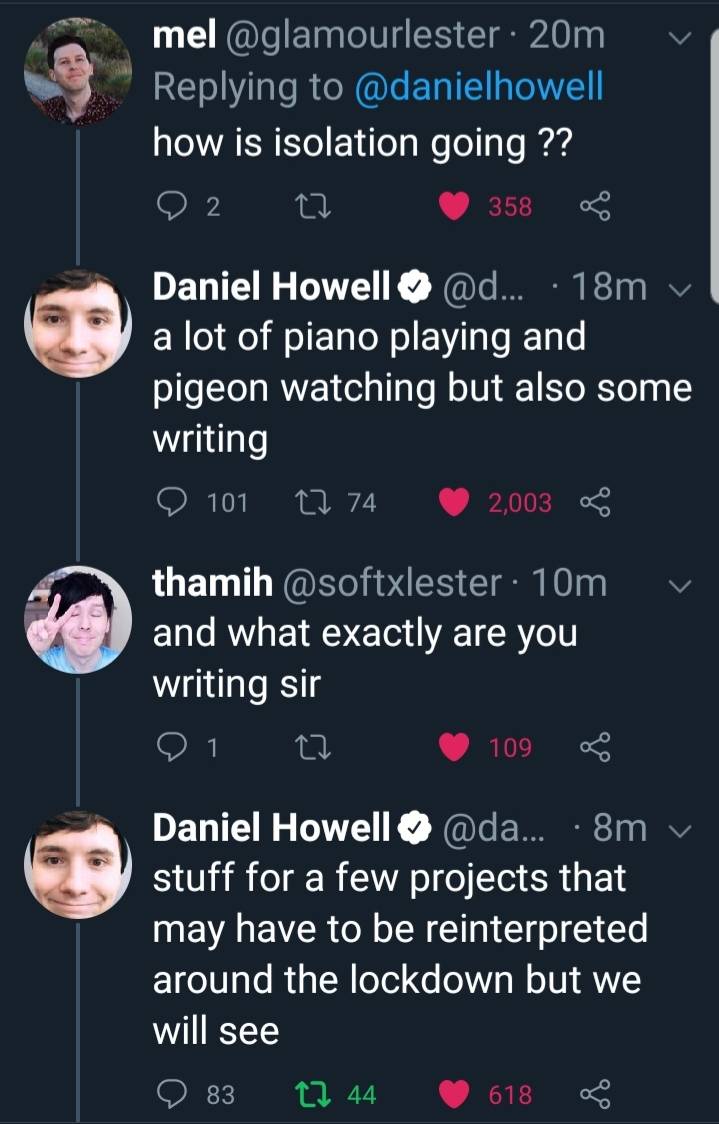
Task: Open mel's profile picture
Action: 77,70
